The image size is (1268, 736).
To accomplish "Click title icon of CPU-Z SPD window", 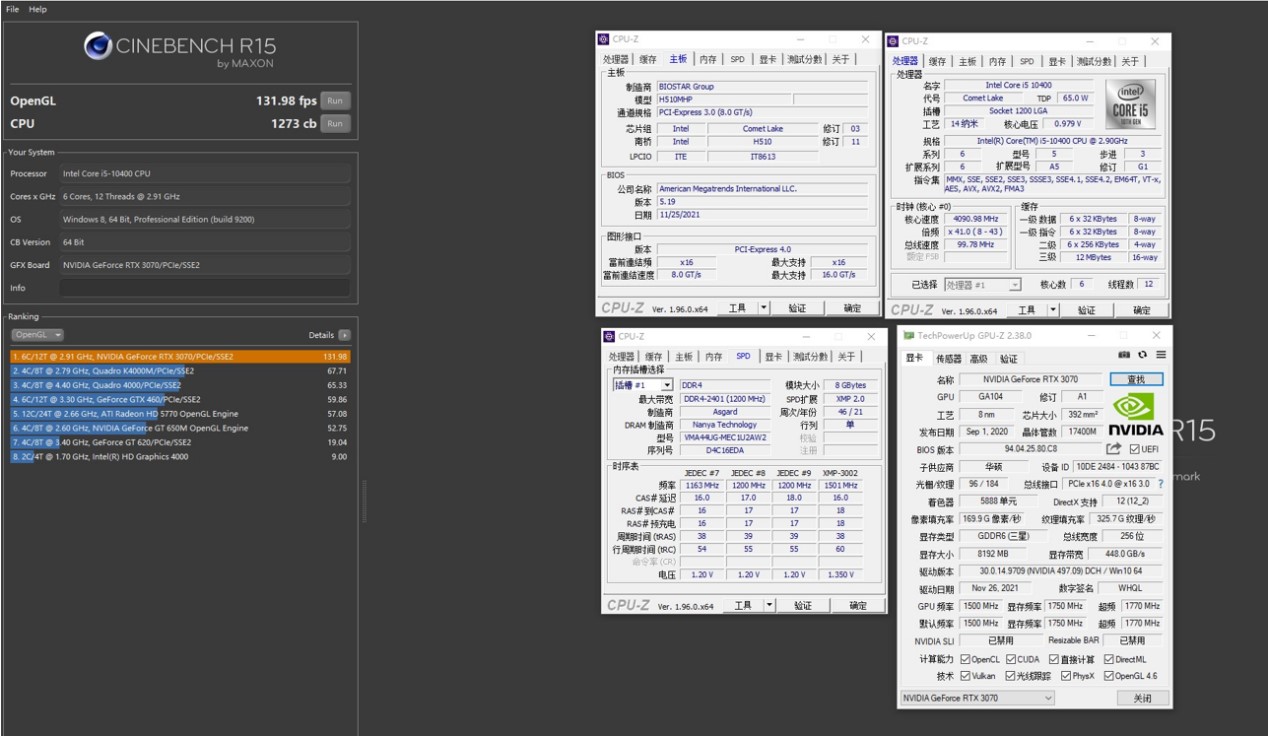I will (x=608, y=336).
